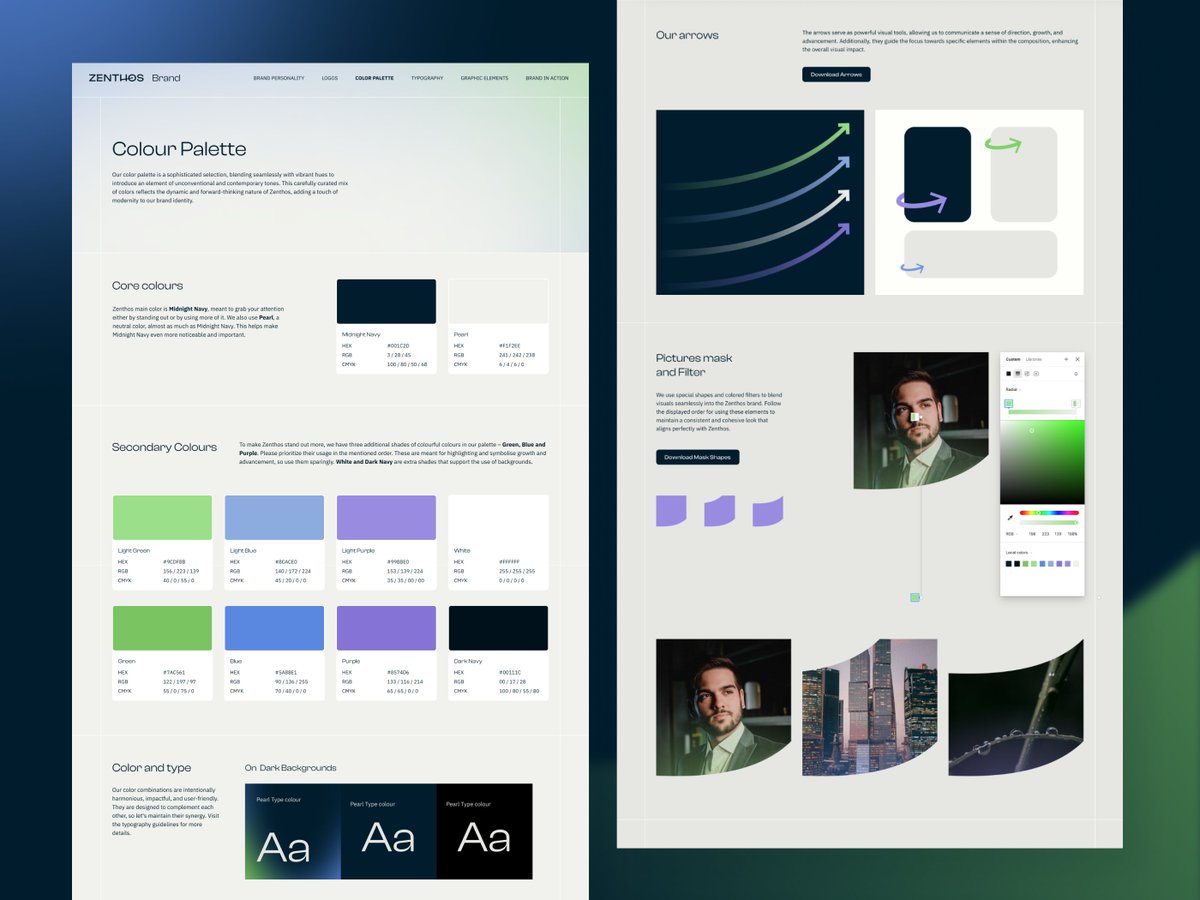Image resolution: width=1200 pixels, height=900 pixels.
Task: Click the gradient handle on the portrait image
Action: coord(915,417)
